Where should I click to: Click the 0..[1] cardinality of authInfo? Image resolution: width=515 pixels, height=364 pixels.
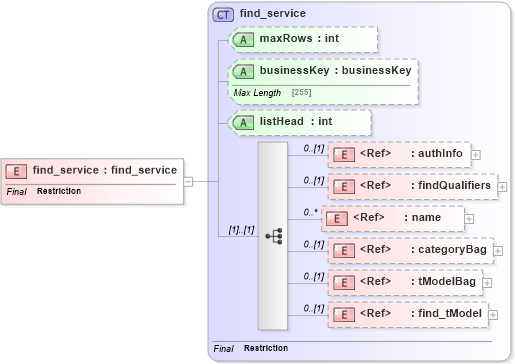point(314,148)
